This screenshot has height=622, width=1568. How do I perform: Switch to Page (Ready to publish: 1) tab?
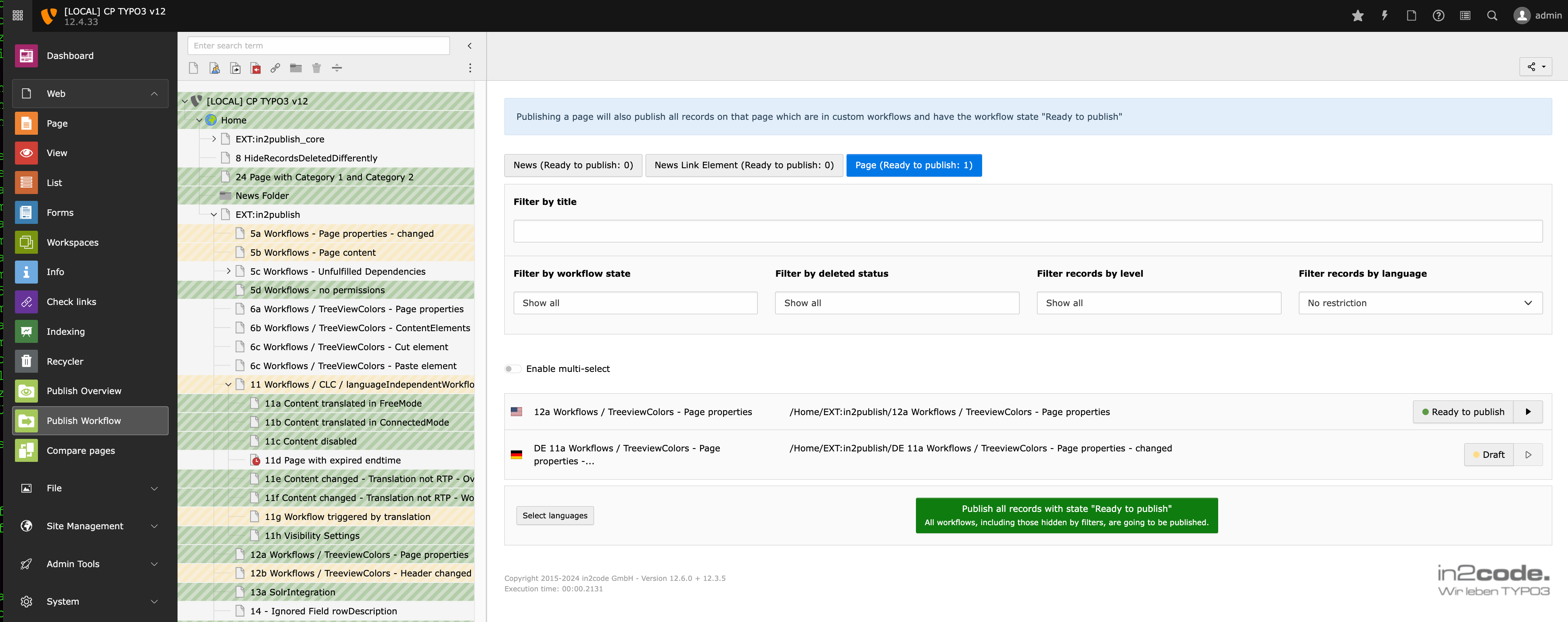(914, 165)
